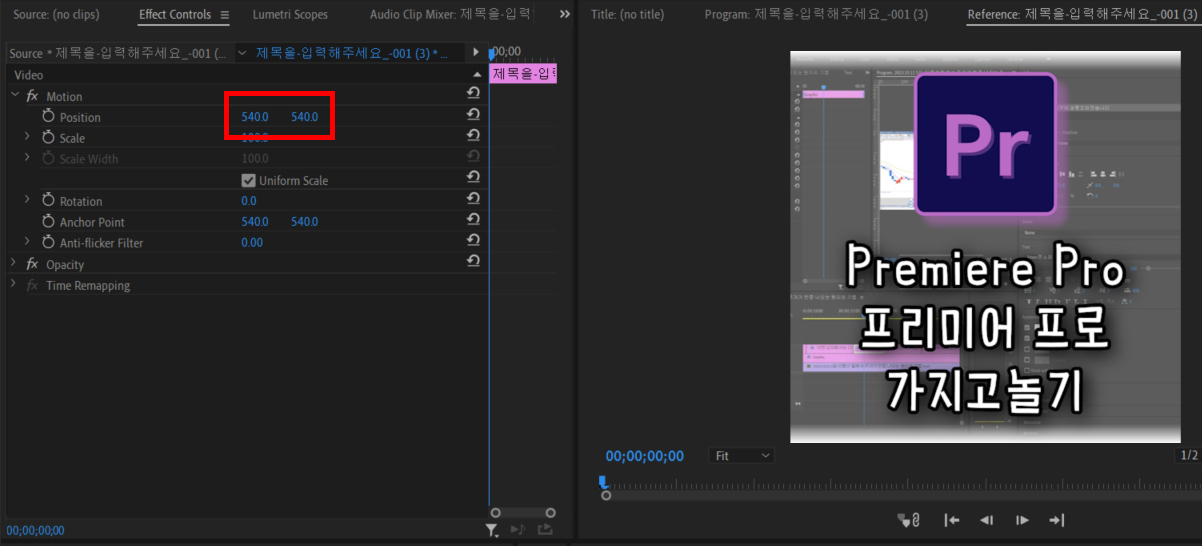Select the pink clip in Effect Controls timeline
Viewport: 1202px width, 546px height.
click(x=523, y=74)
